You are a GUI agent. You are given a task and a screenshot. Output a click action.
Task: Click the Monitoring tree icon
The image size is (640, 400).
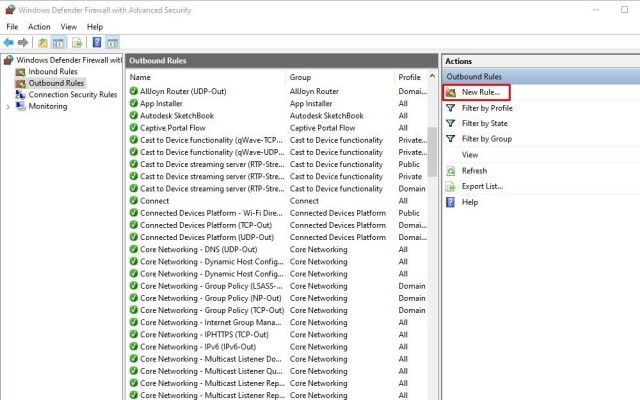tap(20, 106)
